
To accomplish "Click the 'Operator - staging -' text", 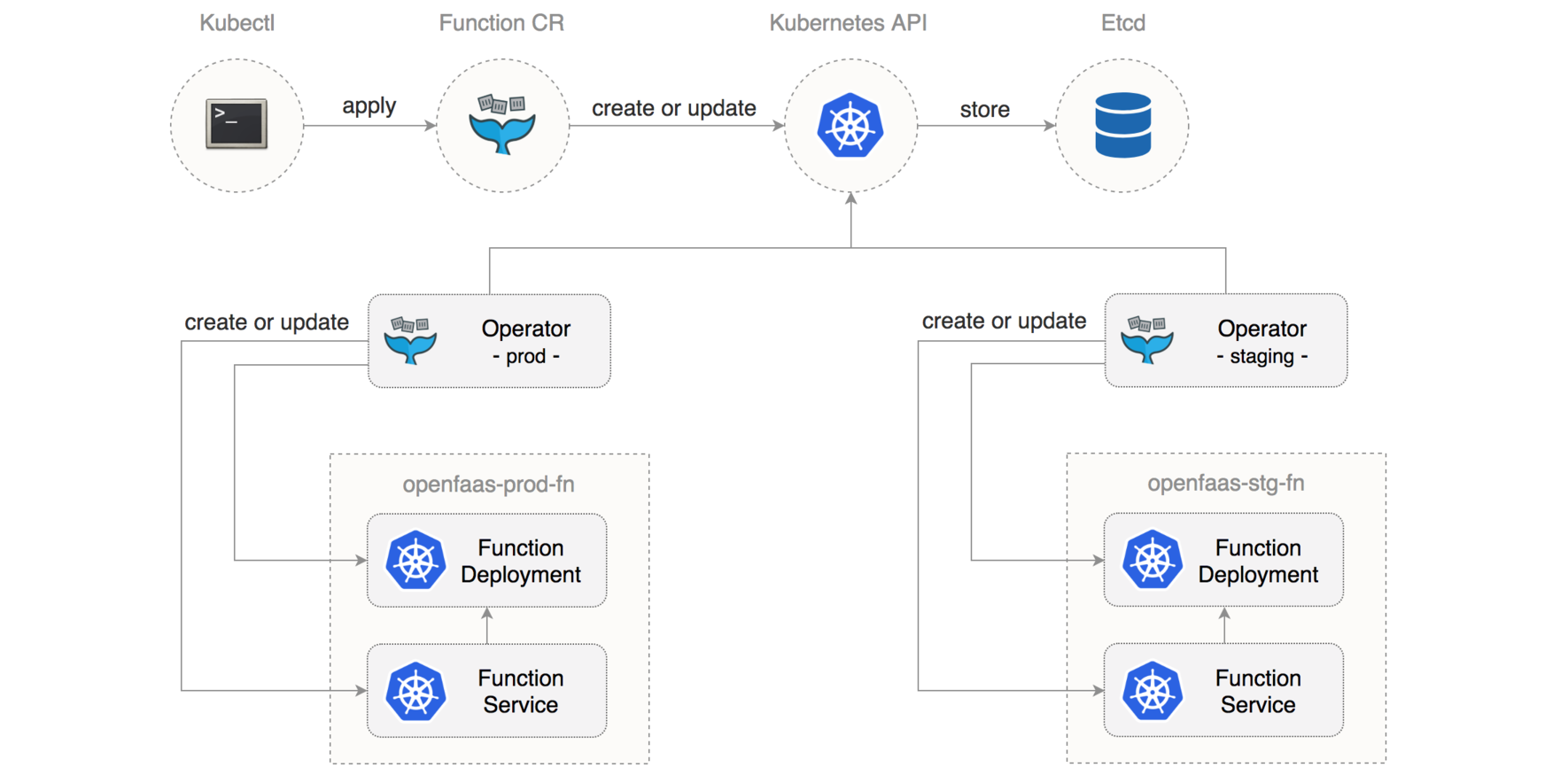I will point(1262,342).
